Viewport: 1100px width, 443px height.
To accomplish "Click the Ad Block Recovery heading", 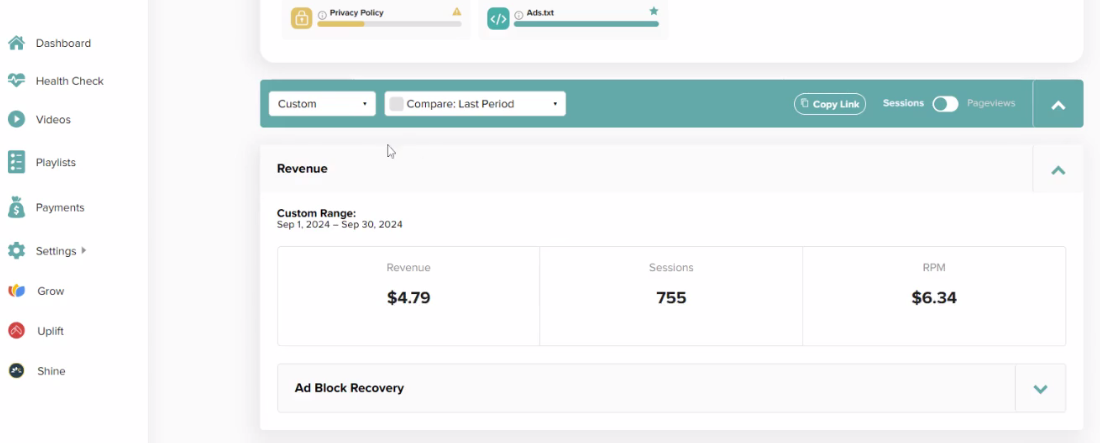I will [349, 388].
